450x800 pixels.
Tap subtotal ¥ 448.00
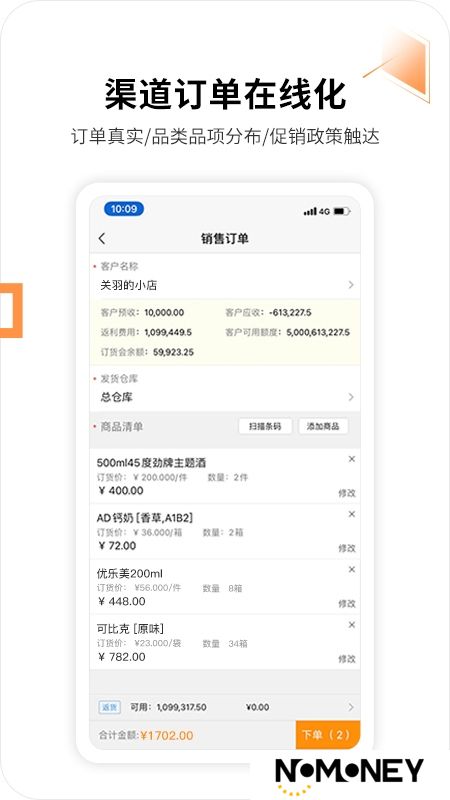pos(122,602)
